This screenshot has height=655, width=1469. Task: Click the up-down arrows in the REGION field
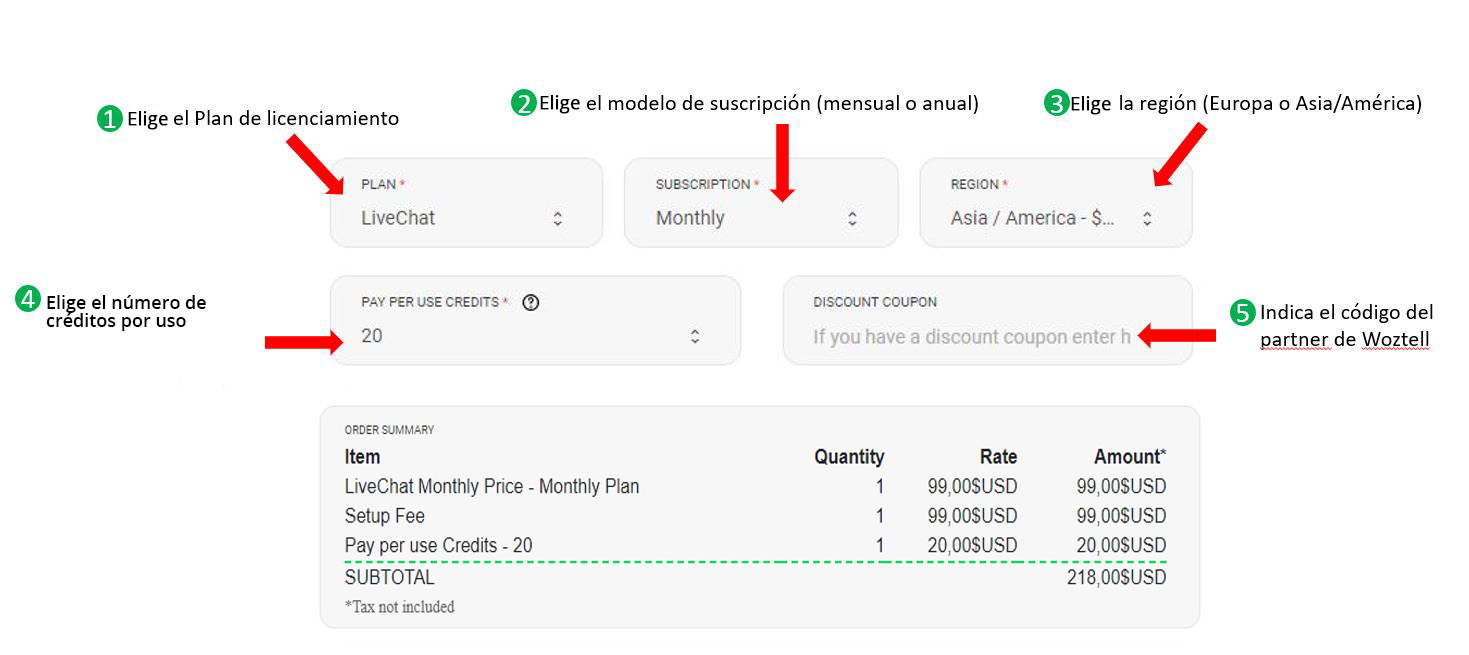(1147, 218)
